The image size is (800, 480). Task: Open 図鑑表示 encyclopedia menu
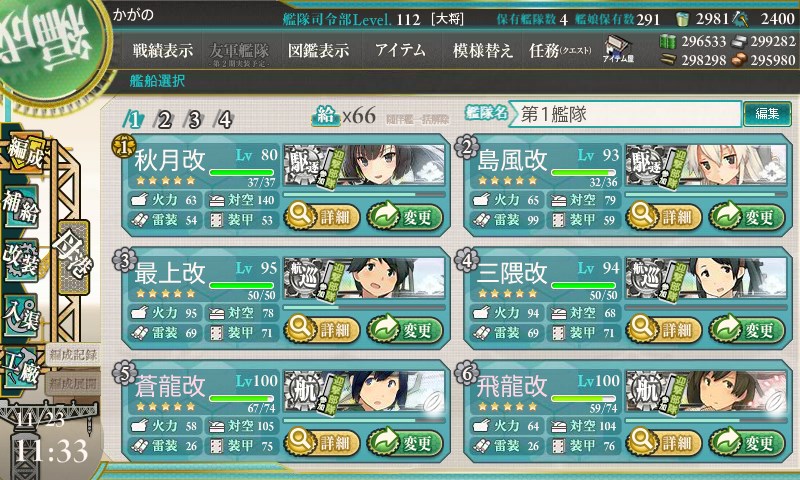click(318, 50)
